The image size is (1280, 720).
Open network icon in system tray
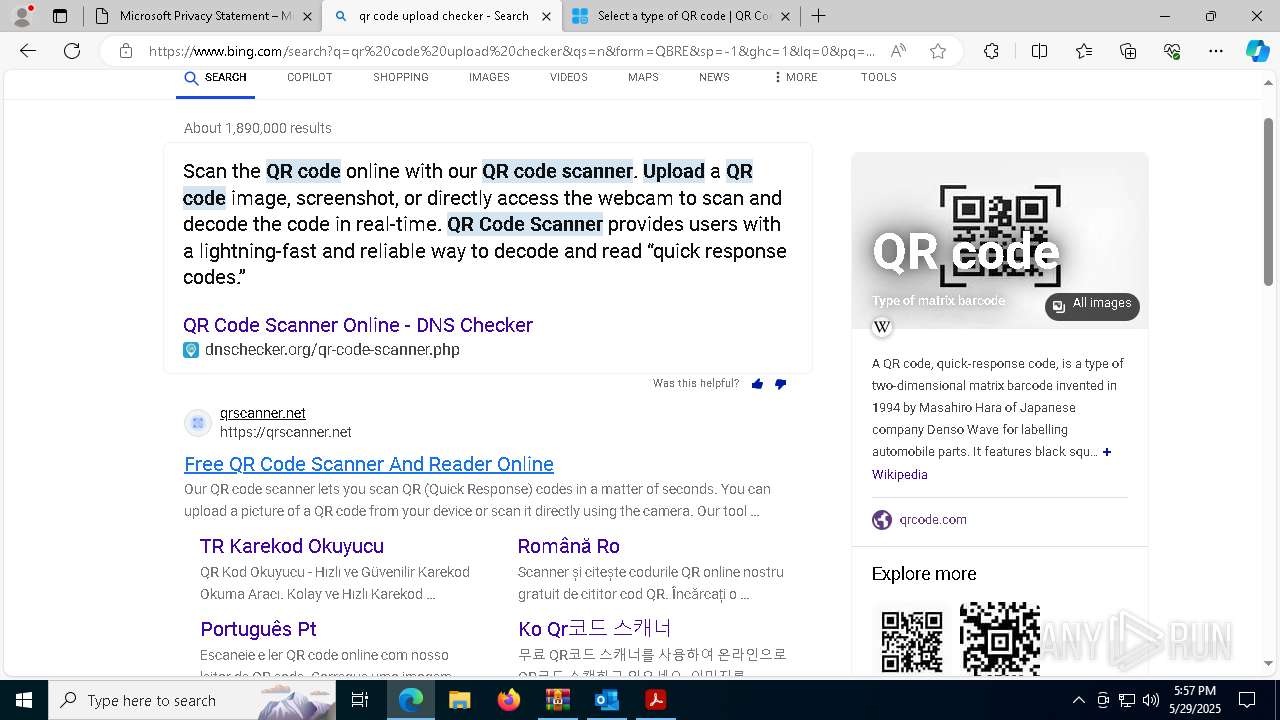coord(1127,700)
